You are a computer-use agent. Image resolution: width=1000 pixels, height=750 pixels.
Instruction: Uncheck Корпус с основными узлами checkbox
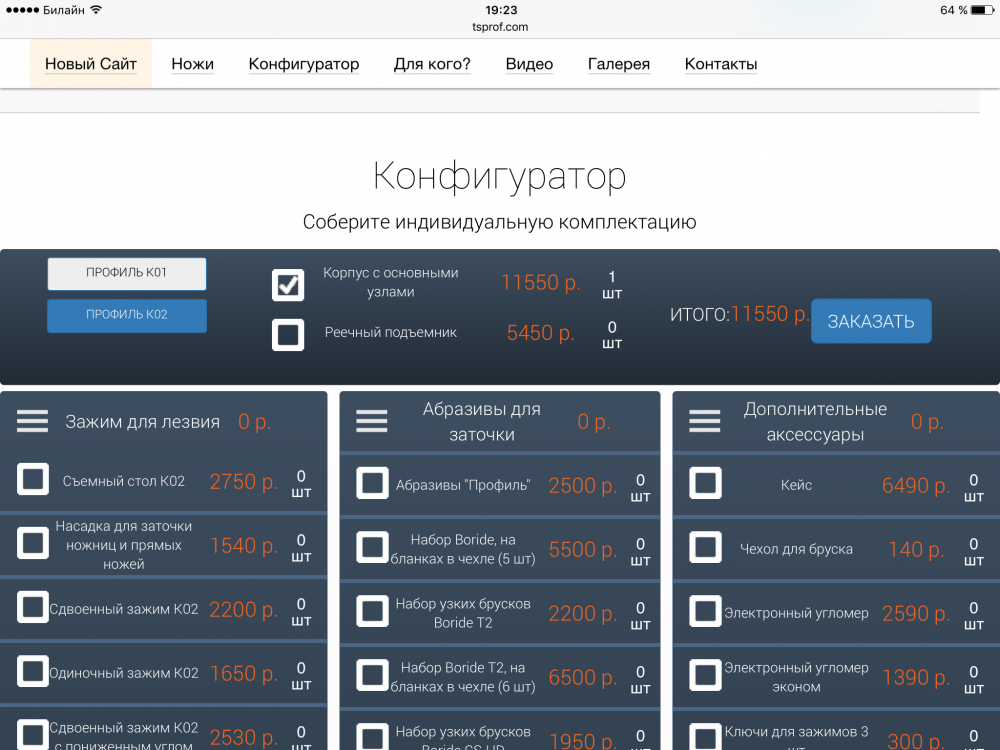pyautogui.click(x=288, y=284)
